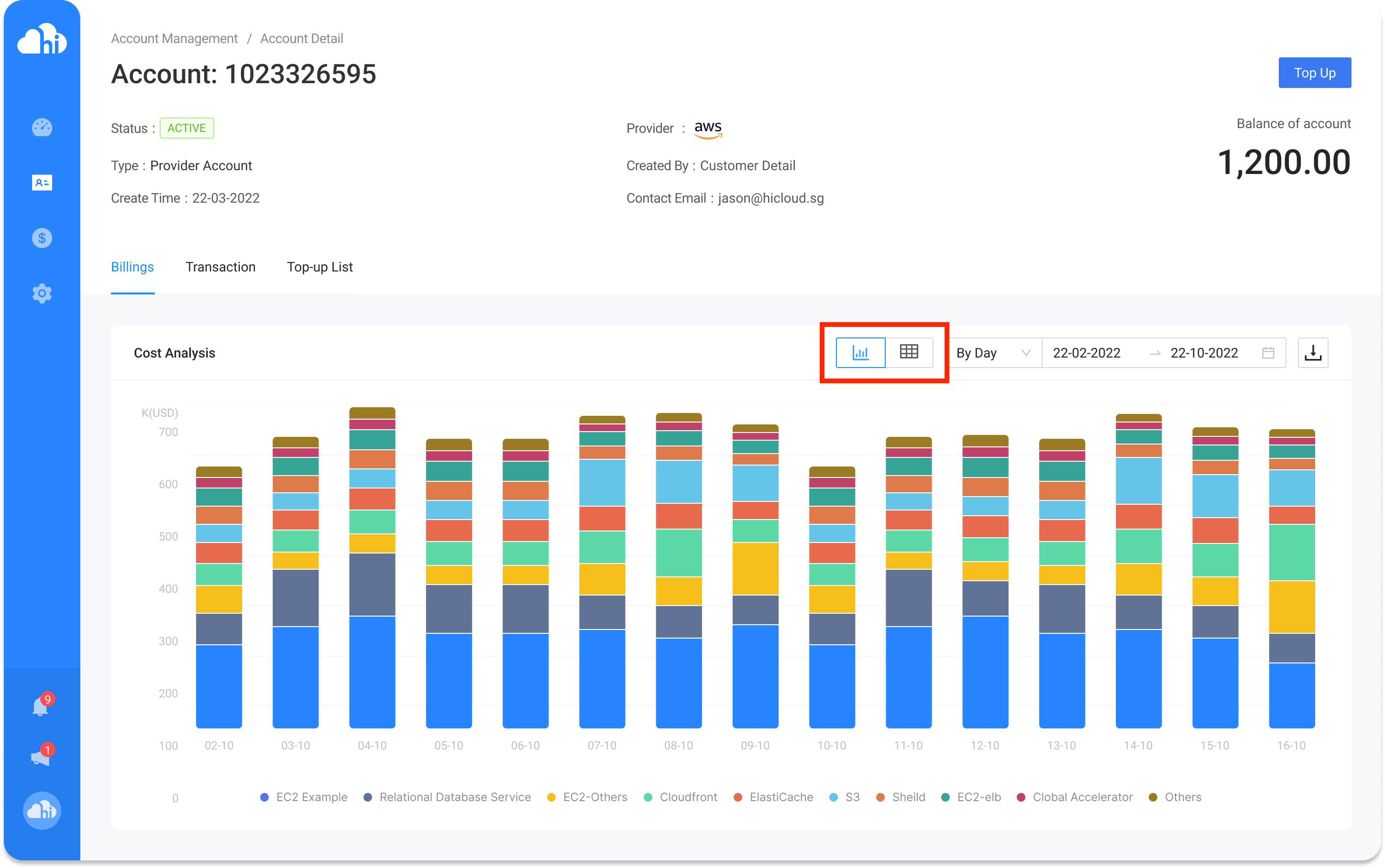This screenshot has height=868, width=1385.
Task: Click the Account Detail breadcrumb
Action: [301, 38]
